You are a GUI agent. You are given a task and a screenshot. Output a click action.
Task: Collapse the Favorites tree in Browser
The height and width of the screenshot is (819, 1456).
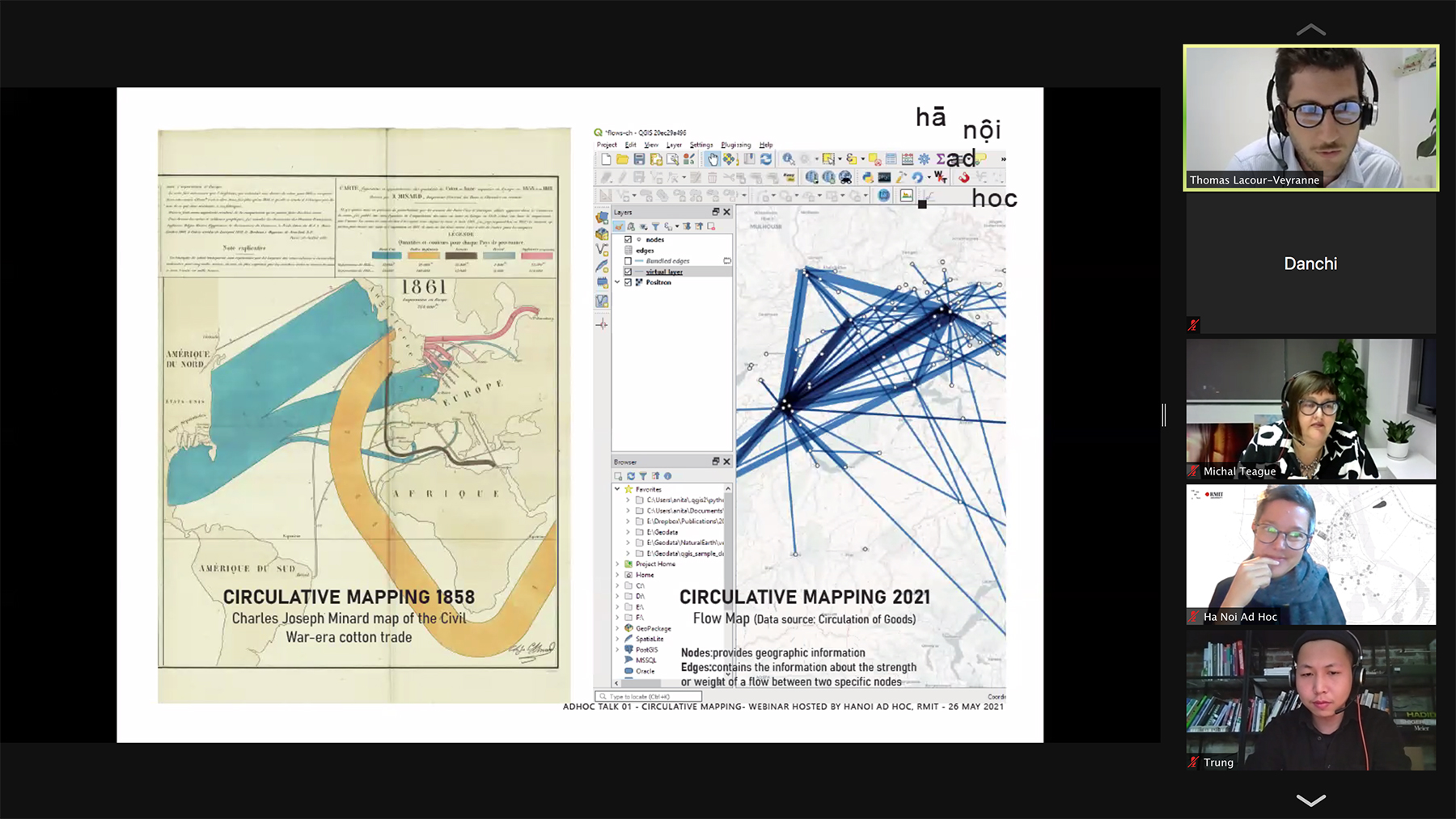pos(617,489)
